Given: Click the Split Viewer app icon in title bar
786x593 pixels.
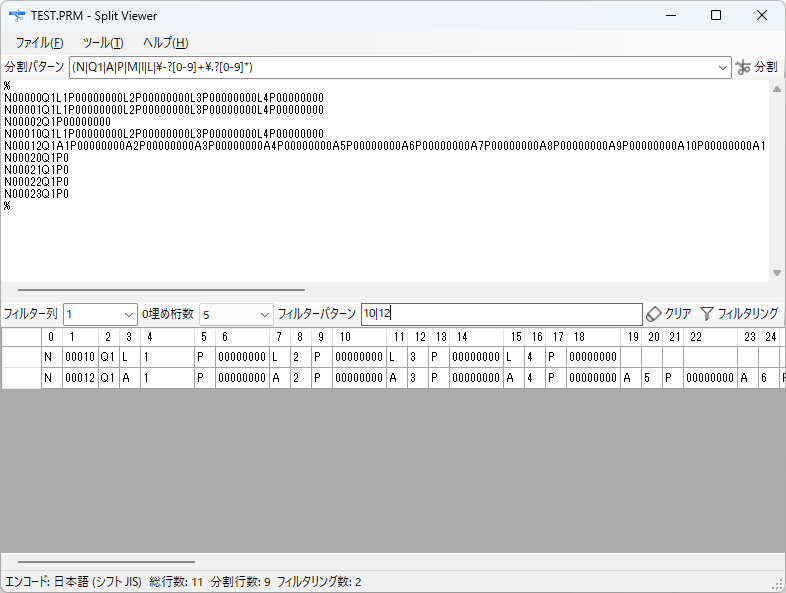Looking at the screenshot, I should [17, 15].
